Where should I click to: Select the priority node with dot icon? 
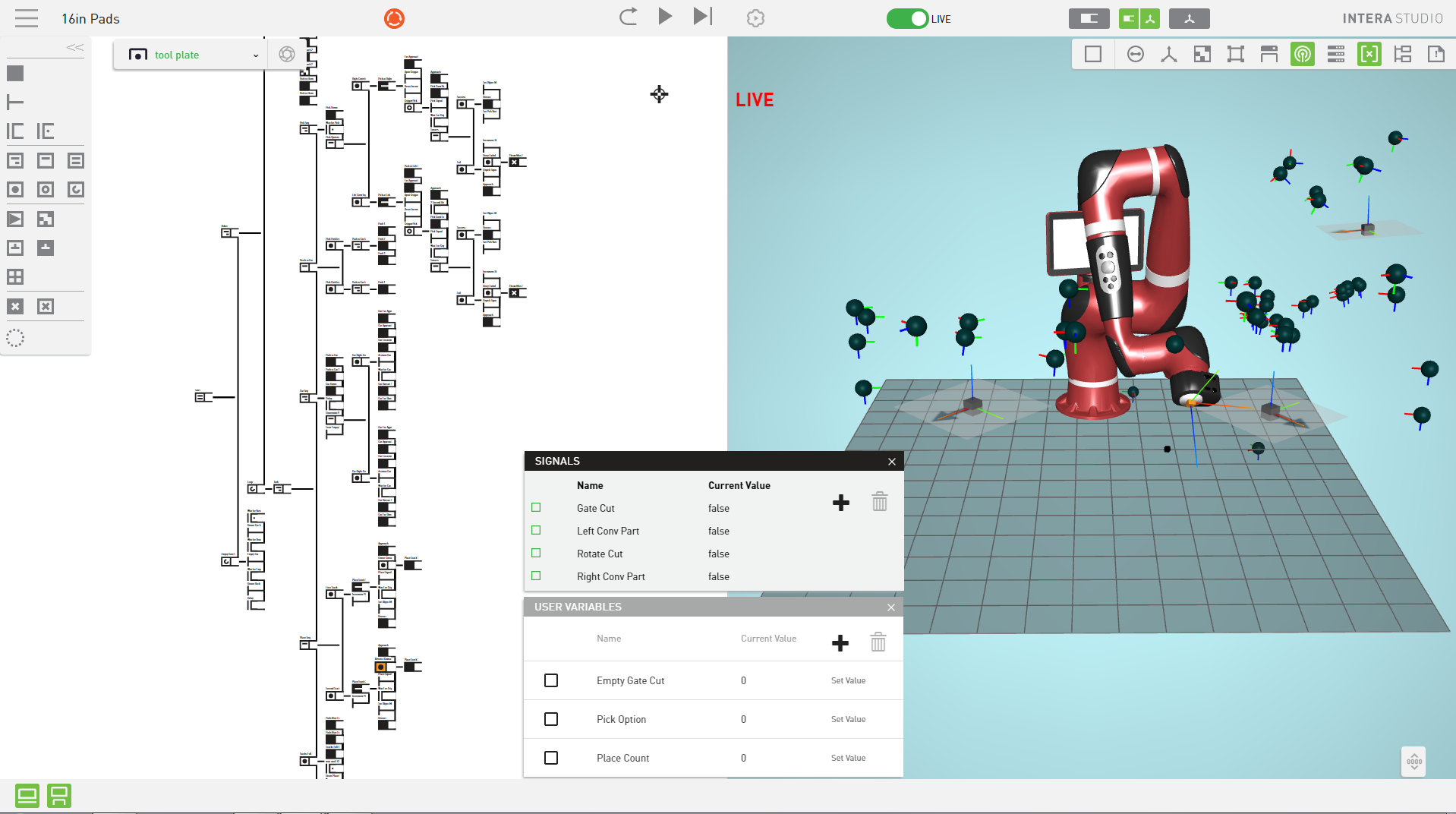pyautogui.click(x=46, y=131)
